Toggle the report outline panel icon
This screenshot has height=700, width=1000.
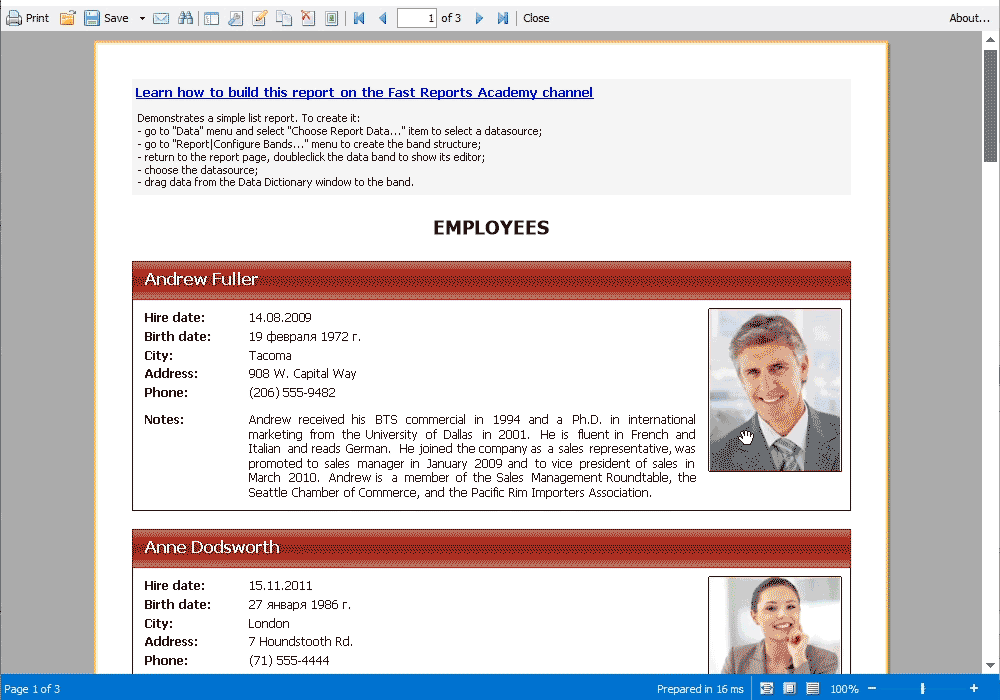(x=211, y=18)
